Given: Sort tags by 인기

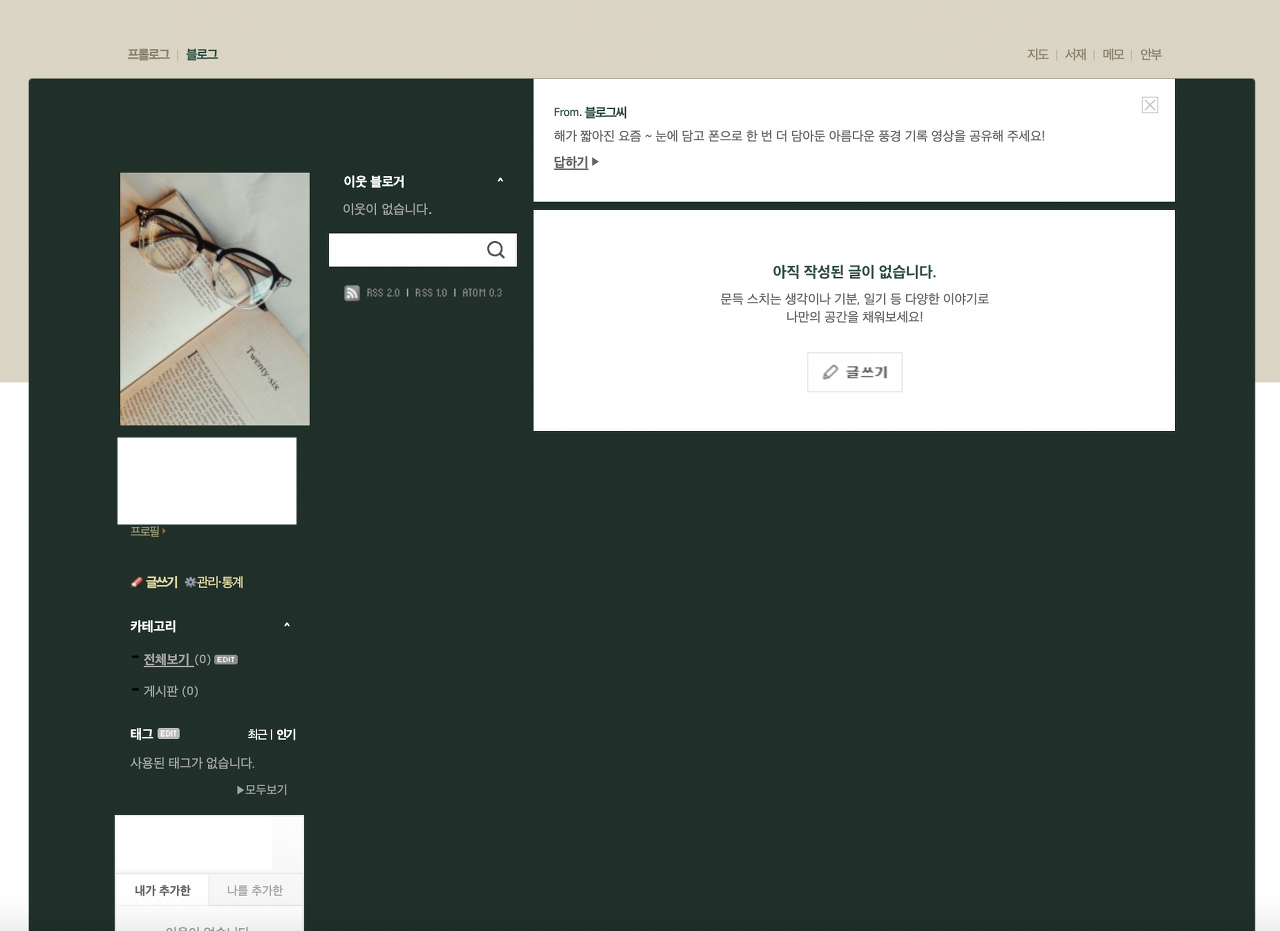Looking at the screenshot, I should [x=286, y=734].
